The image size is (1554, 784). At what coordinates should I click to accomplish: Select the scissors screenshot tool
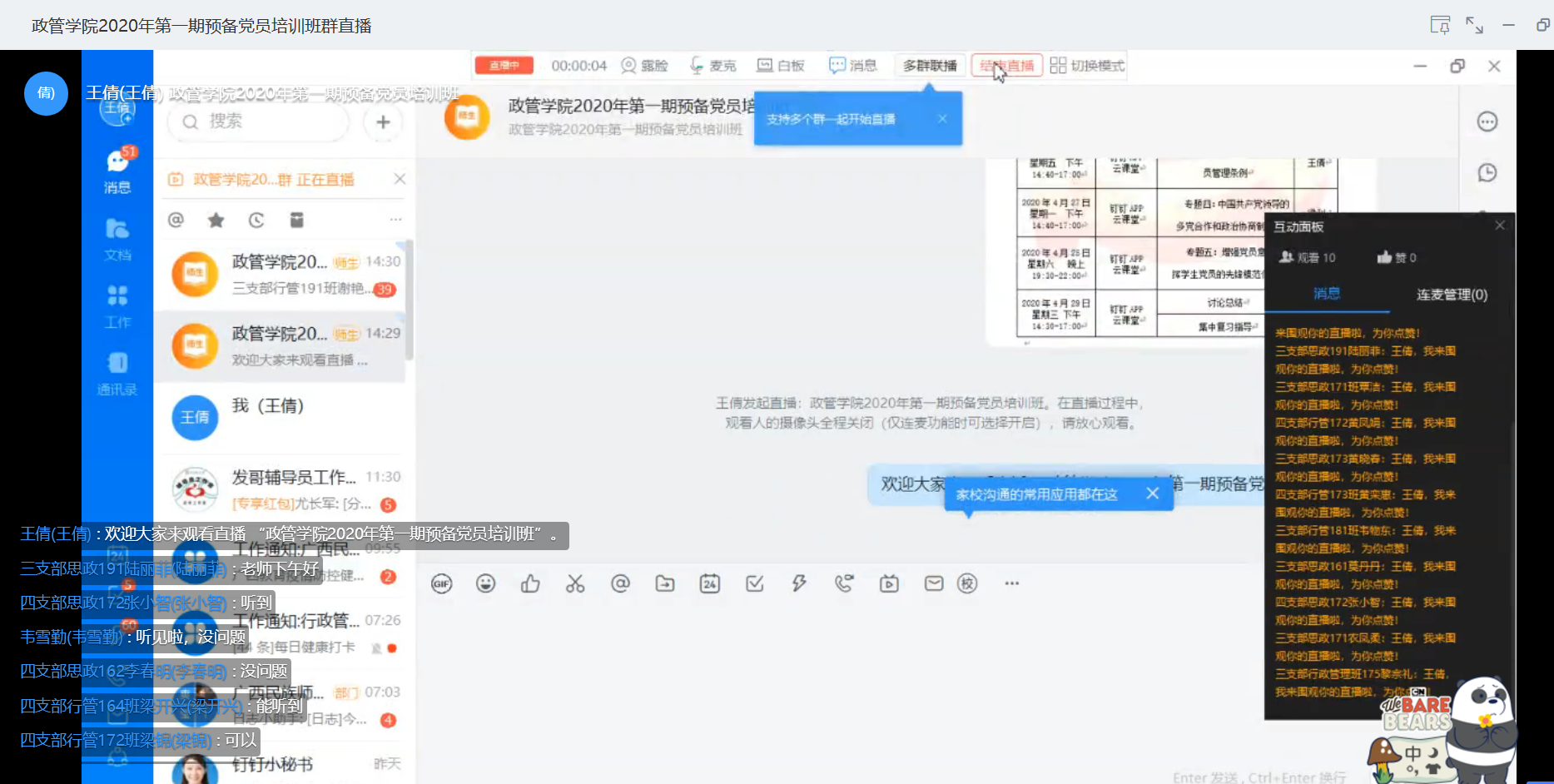coord(575,584)
